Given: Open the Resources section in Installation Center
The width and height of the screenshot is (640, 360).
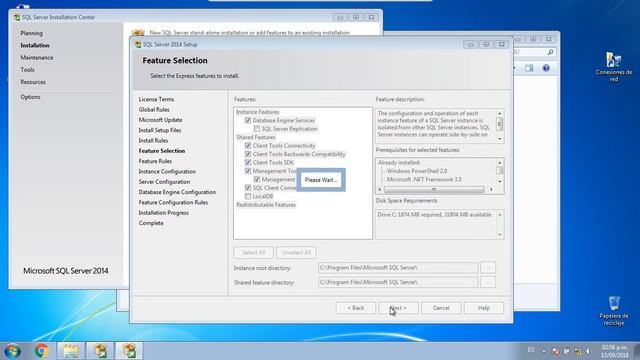Looking at the screenshot, I should pyautogui.click(x=33, y=82).
